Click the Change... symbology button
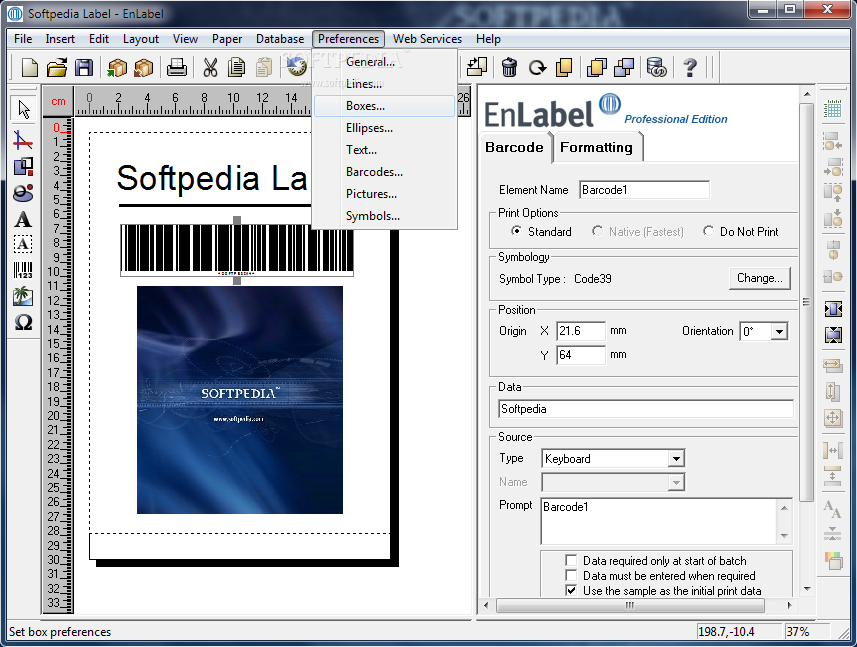Screen dimensions: 857x647 (760, 278)
